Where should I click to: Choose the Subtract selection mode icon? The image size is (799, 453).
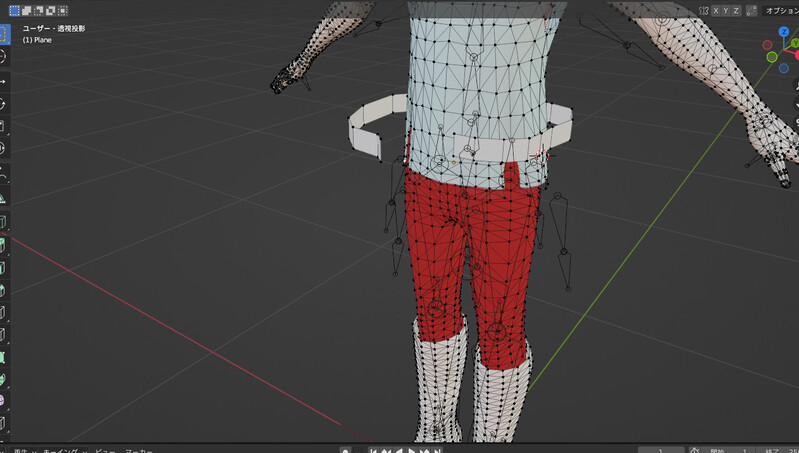tap(39, 10)
